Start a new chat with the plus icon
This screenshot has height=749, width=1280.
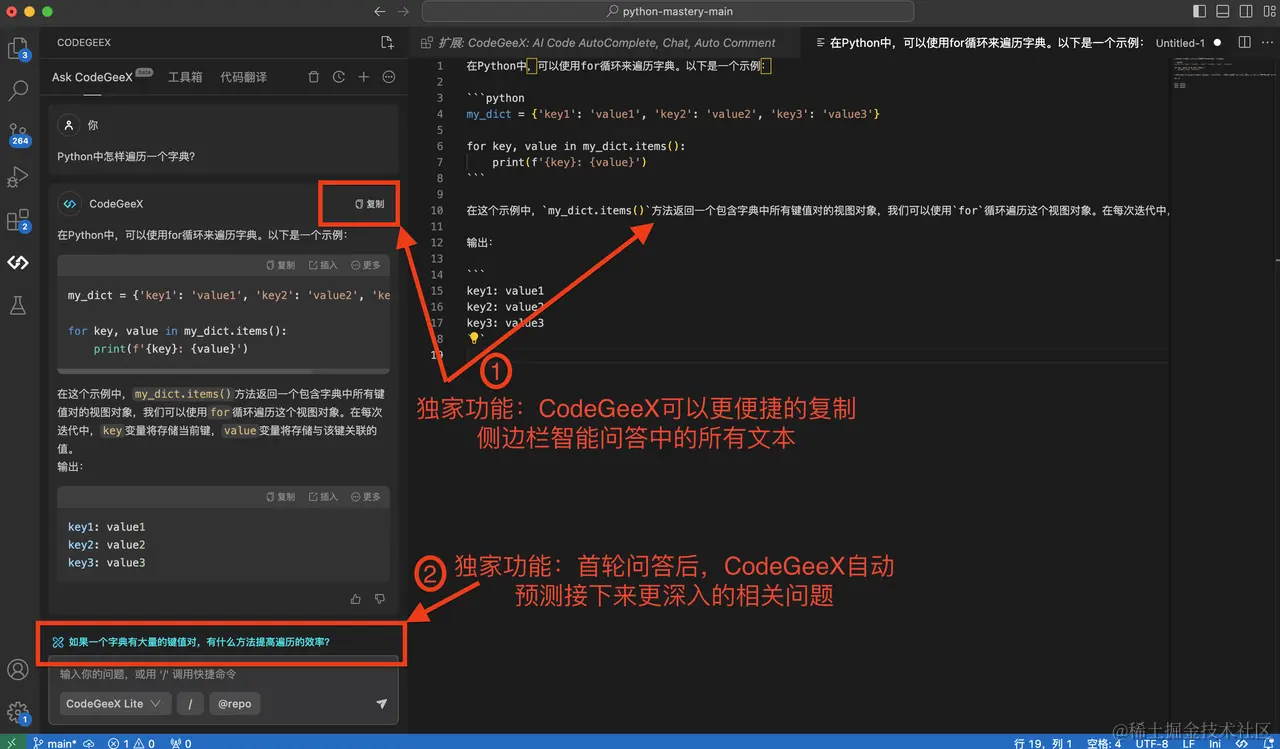tap(364, 77)
